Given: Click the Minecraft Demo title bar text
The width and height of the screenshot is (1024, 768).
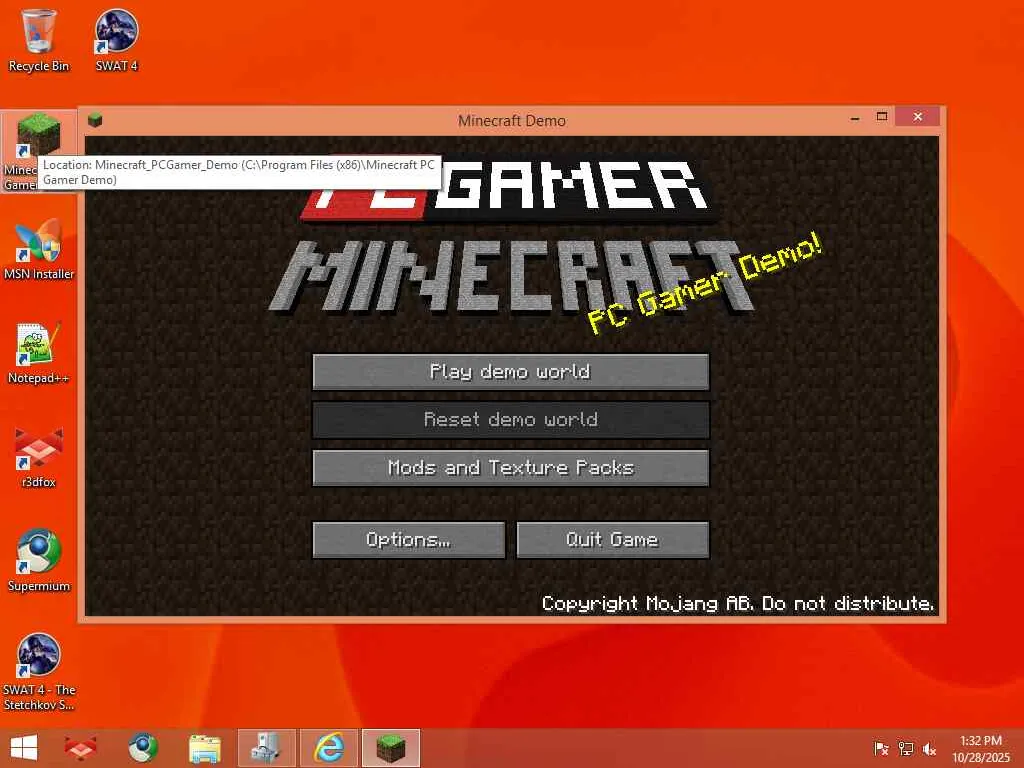Looking at the screenshot, I should [511, 121].
